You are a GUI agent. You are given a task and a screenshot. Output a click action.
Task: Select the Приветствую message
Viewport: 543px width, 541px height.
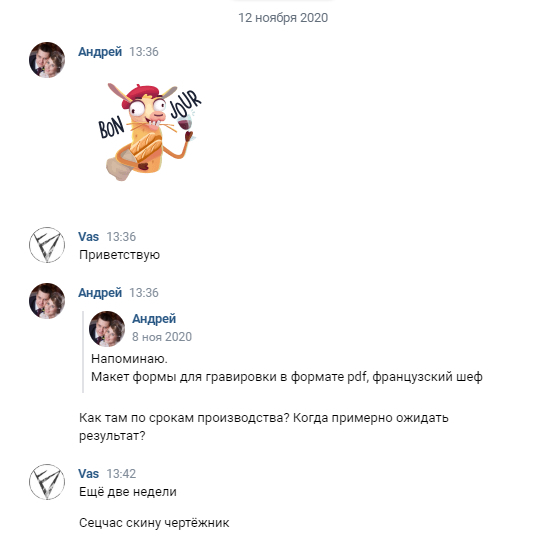tap(119, 255)
